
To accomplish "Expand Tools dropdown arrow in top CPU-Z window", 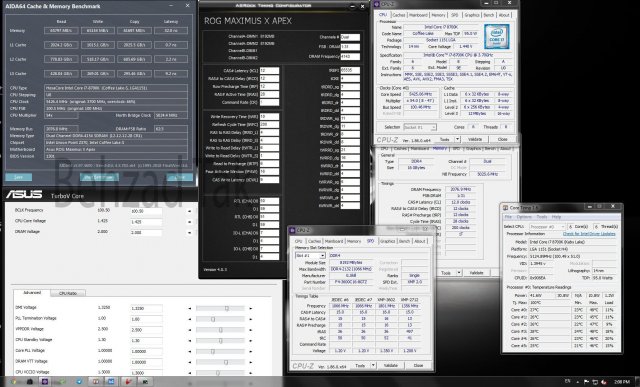I will pos(458,139).
